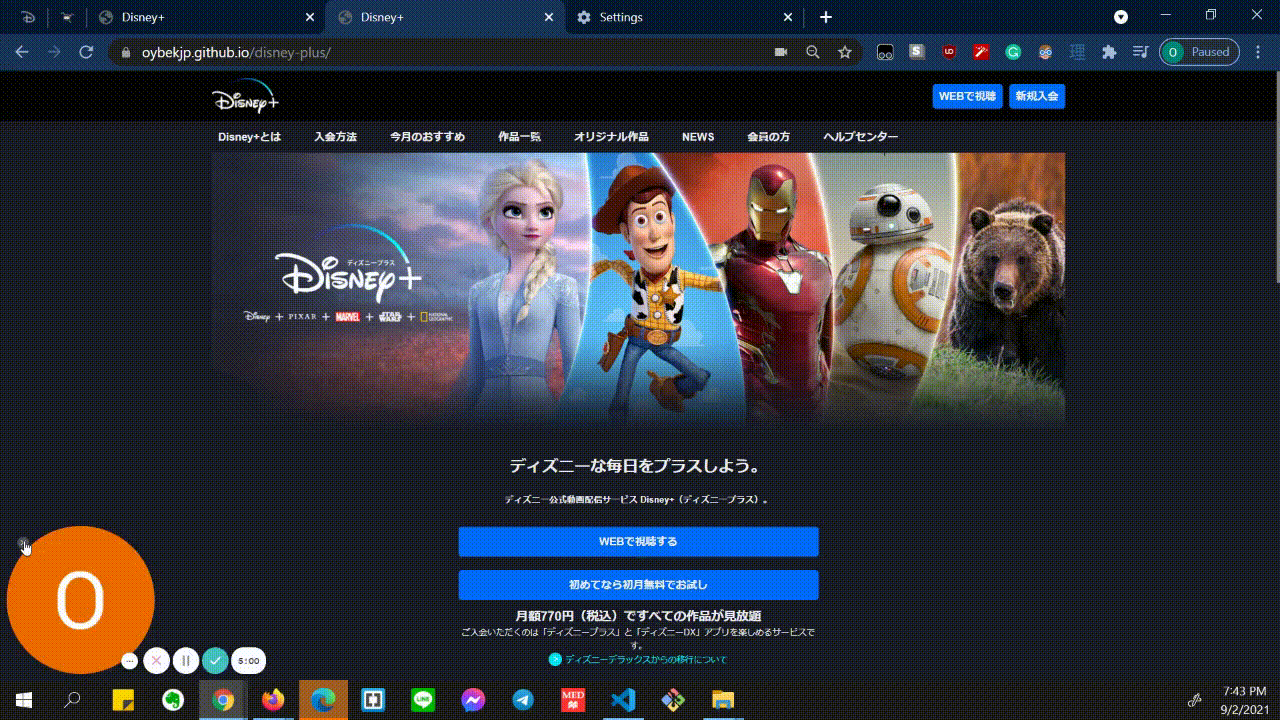
Task: Open the 入会方法 menu item
Action: click(335, 137)
